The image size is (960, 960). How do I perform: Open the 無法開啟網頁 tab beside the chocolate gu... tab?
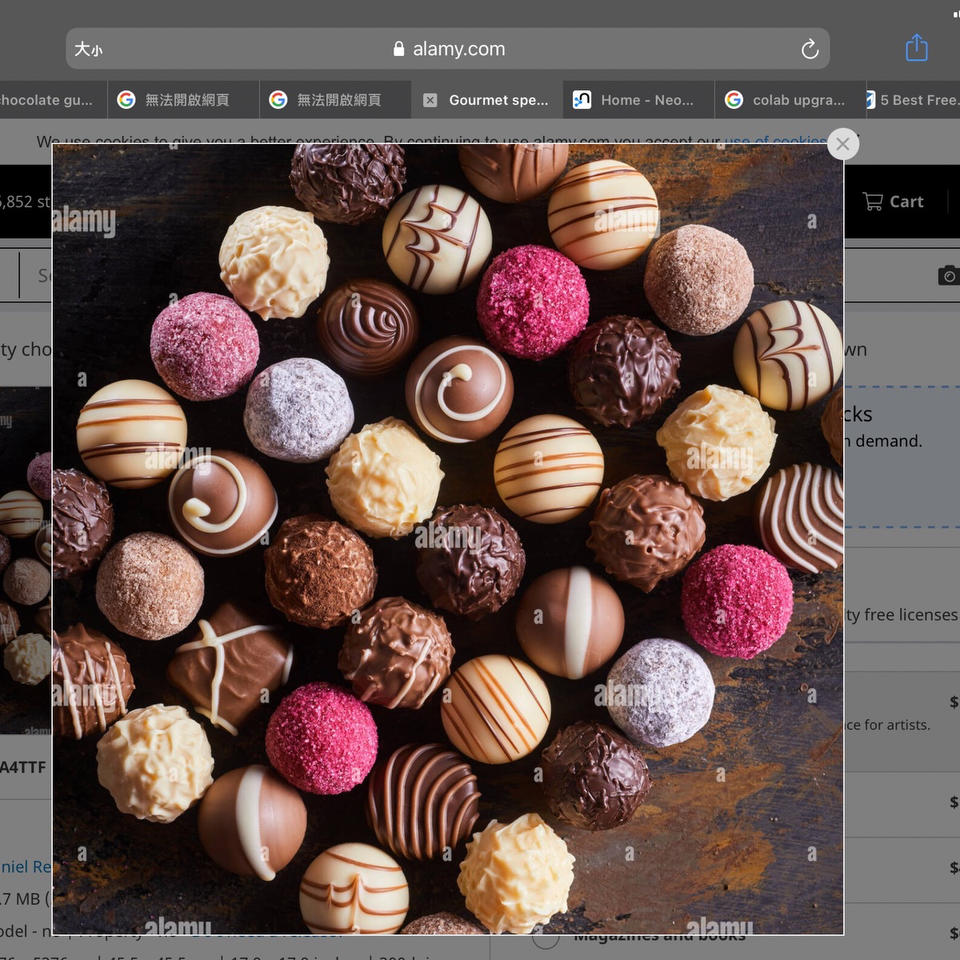184,100
